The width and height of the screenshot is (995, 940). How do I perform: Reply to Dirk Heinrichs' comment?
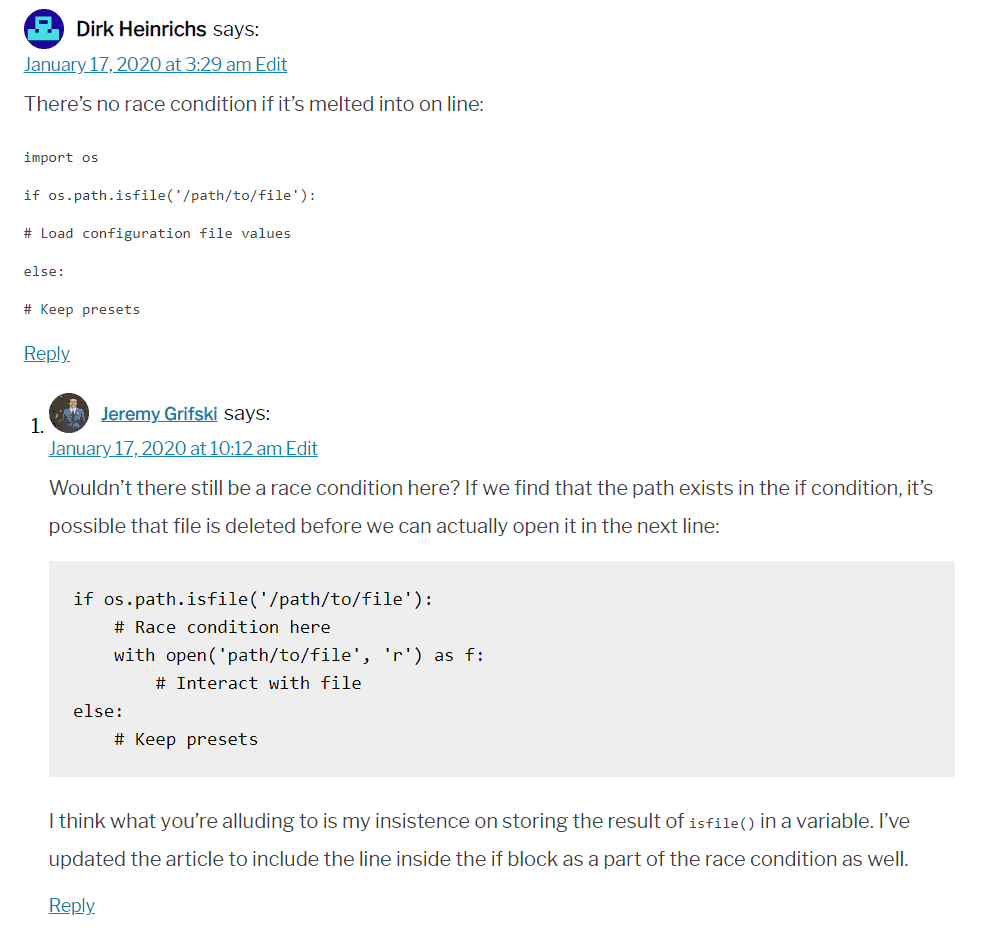46,353
